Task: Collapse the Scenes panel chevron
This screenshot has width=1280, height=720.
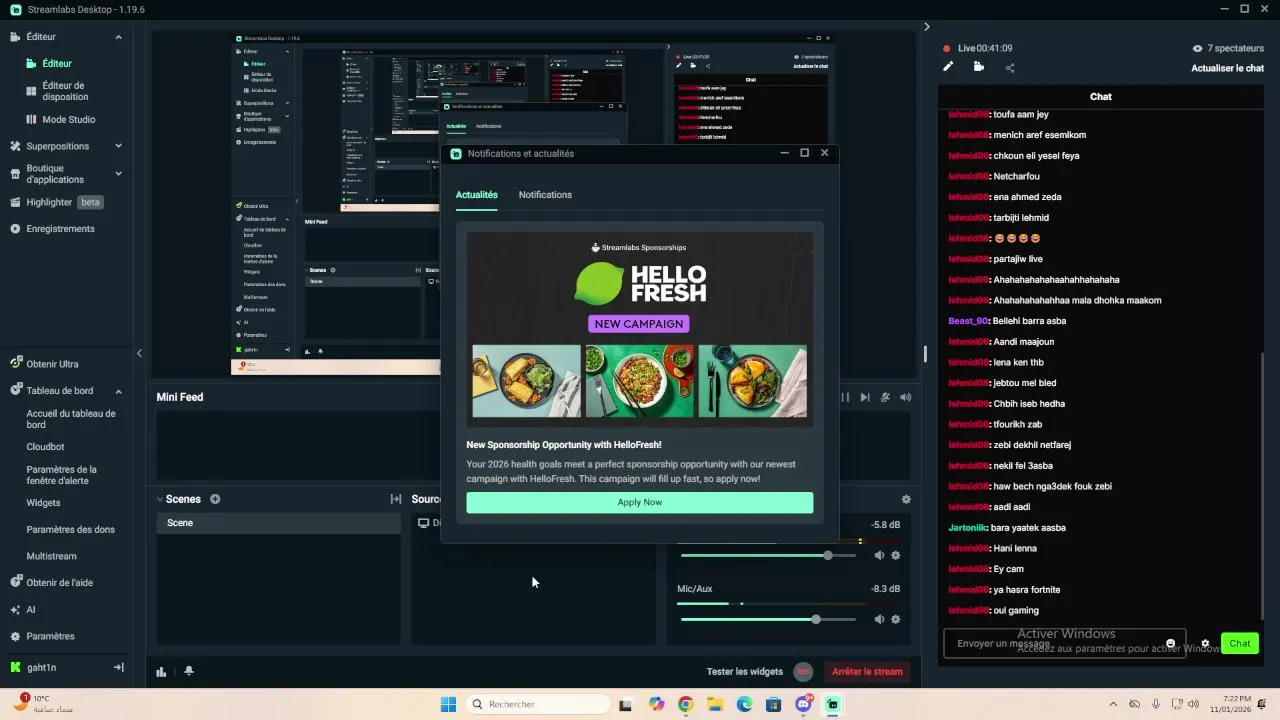Action: point(159,499)
